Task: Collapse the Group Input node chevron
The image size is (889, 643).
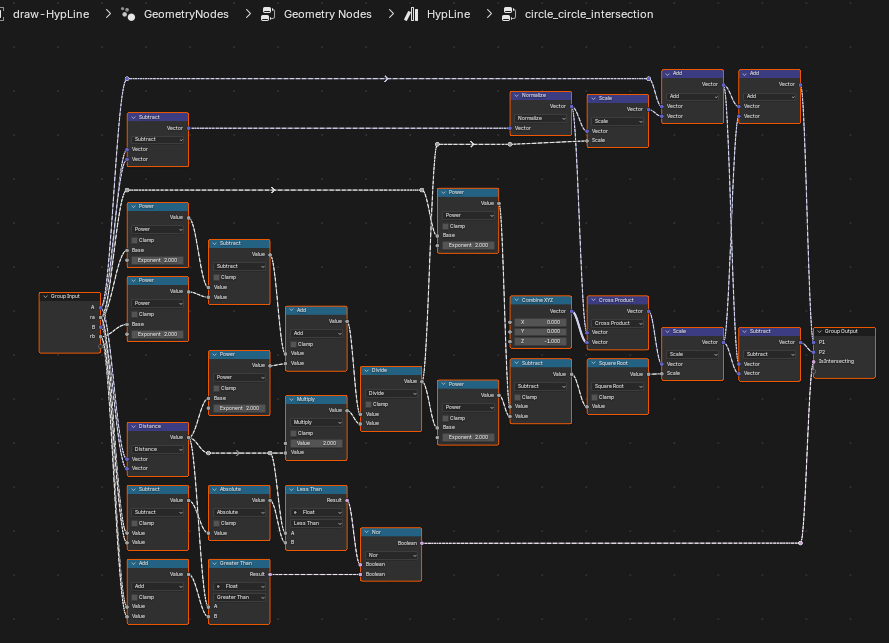Action: [x=45, y=296]
